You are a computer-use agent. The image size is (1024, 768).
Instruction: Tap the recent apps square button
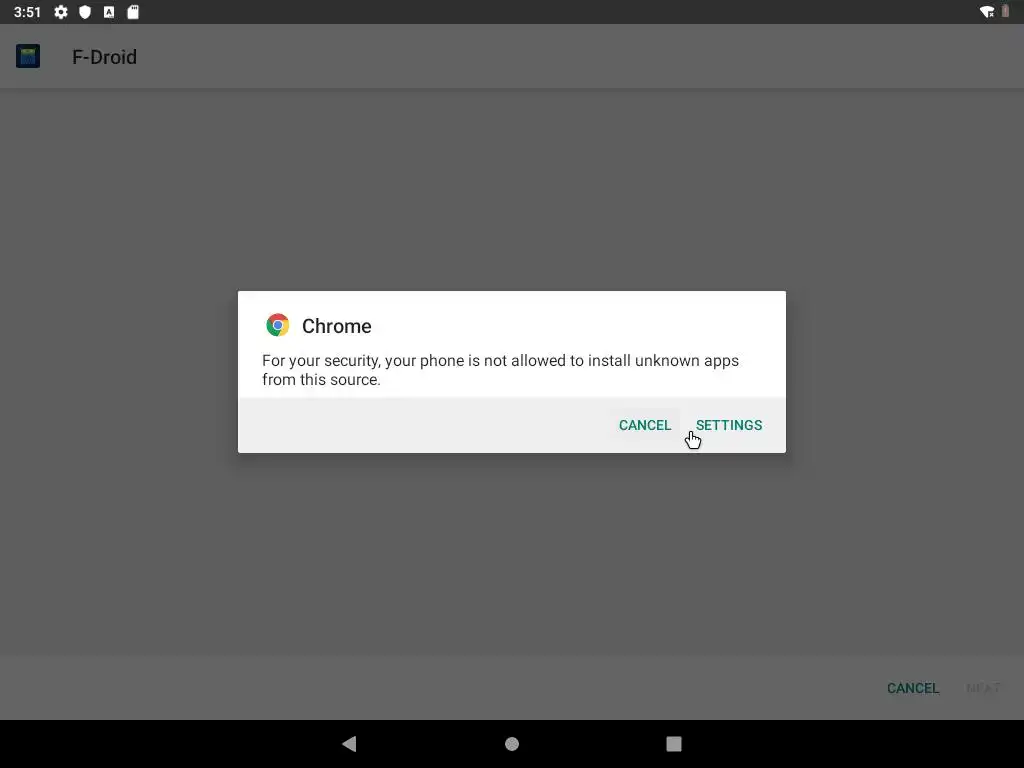pyautogui.click(x=674, y=744)
